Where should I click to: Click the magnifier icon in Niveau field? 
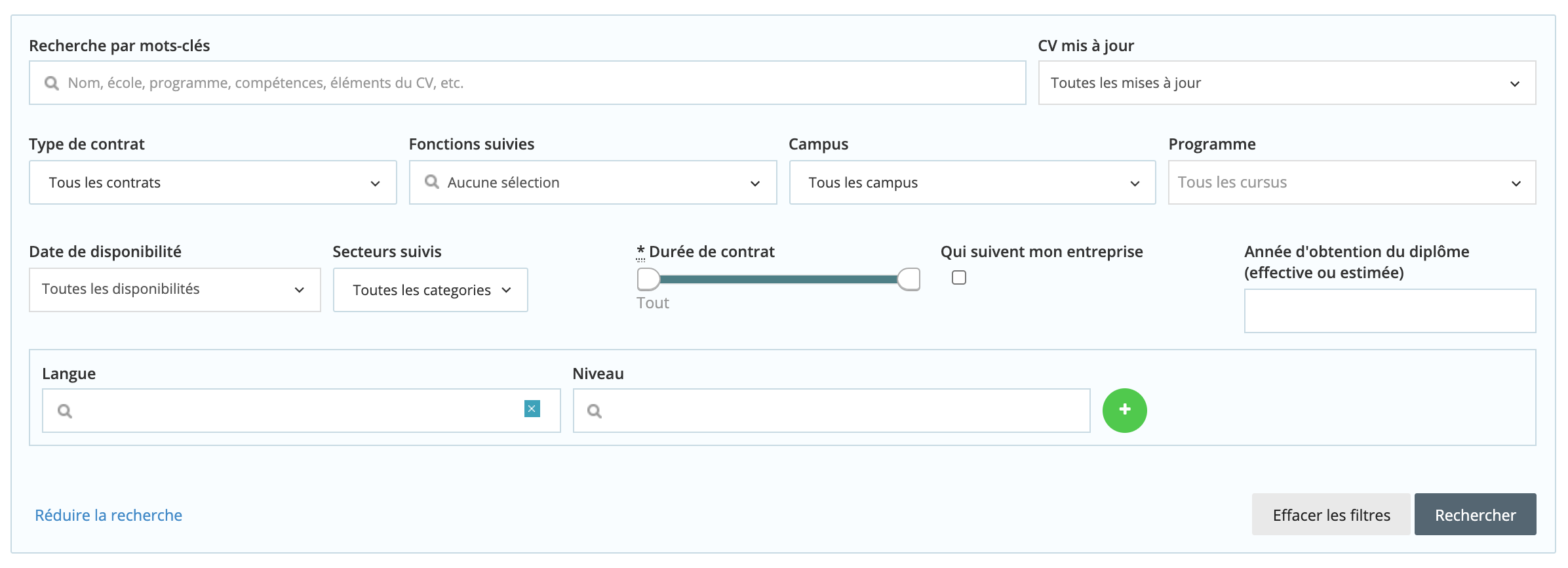click(x=594, y=411)
